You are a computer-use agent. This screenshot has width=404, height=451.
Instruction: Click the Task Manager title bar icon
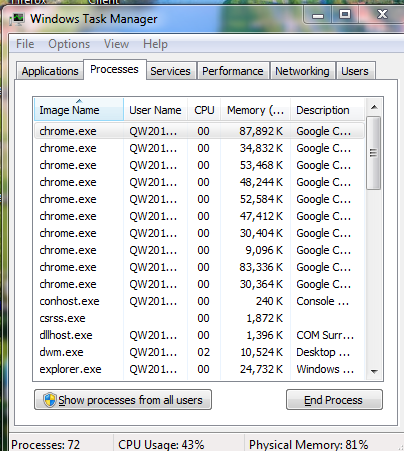17,19
